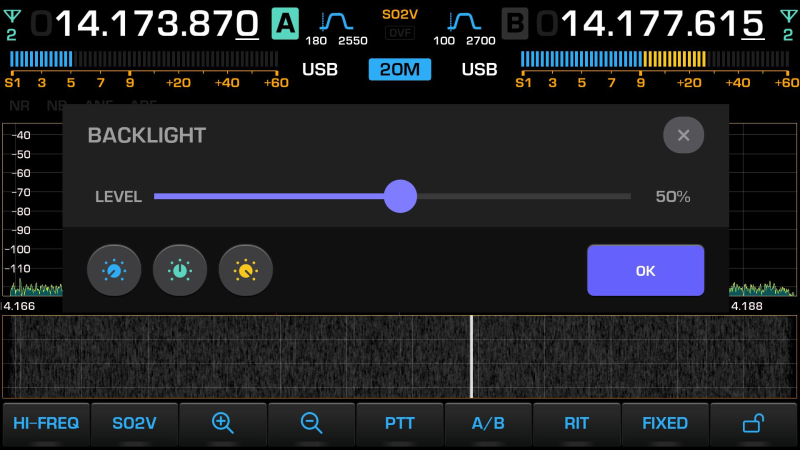Toggle the PTT transmit button
The height and width of the screenshot is (450, 800).
399,423
